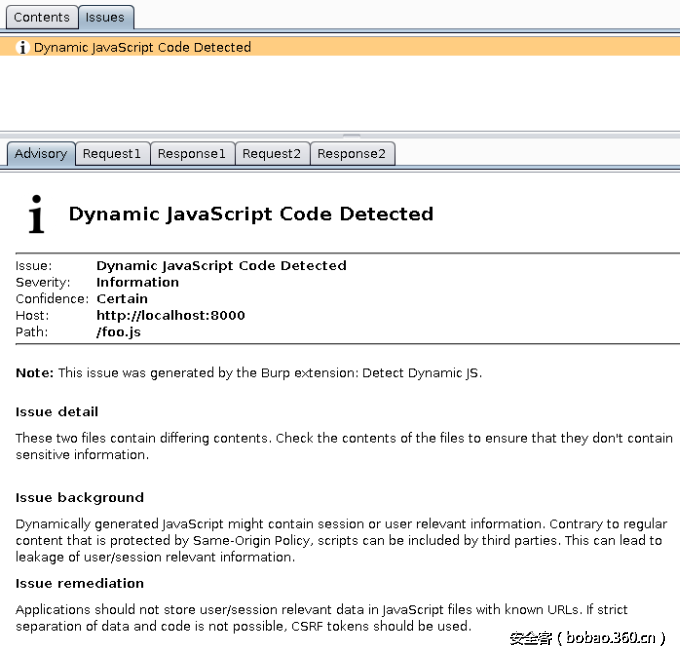Show the Response1 tab
The width and height of the screenshot is (680, 656).
pyautogui.click(x=192, y=154)
